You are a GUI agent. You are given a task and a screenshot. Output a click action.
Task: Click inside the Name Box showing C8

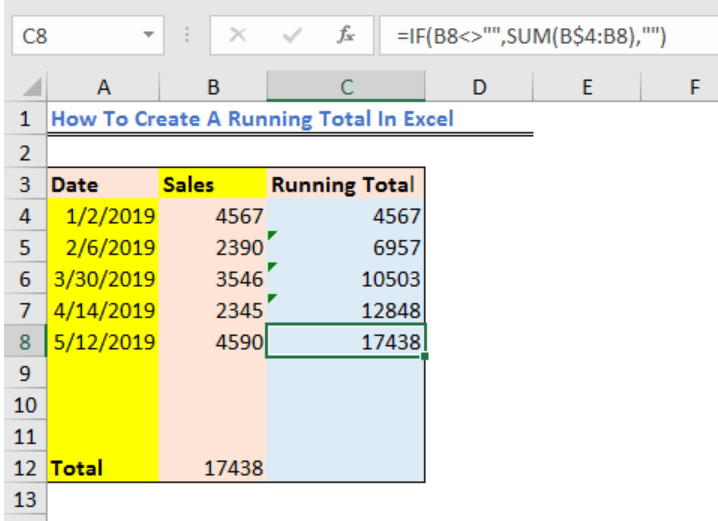[x=78, y=35]
